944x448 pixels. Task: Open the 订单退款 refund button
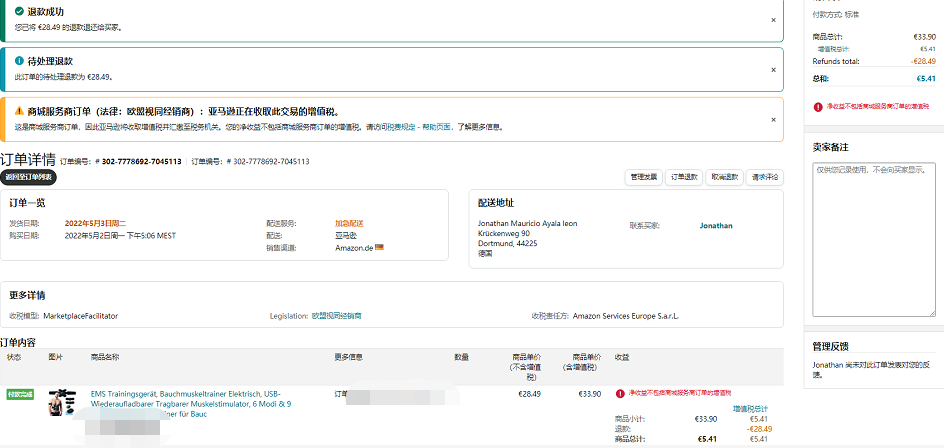coord(683,177)
